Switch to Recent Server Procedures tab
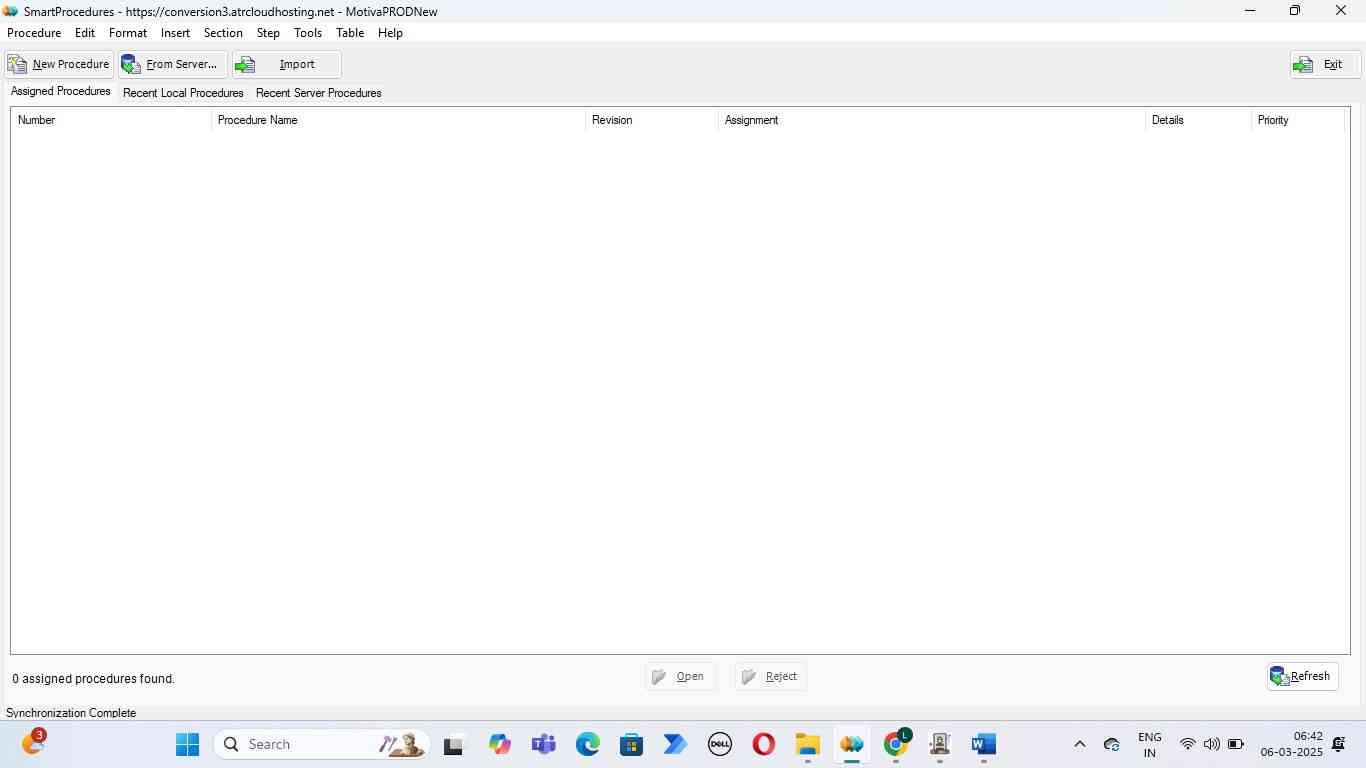 (x=319, y=93)
